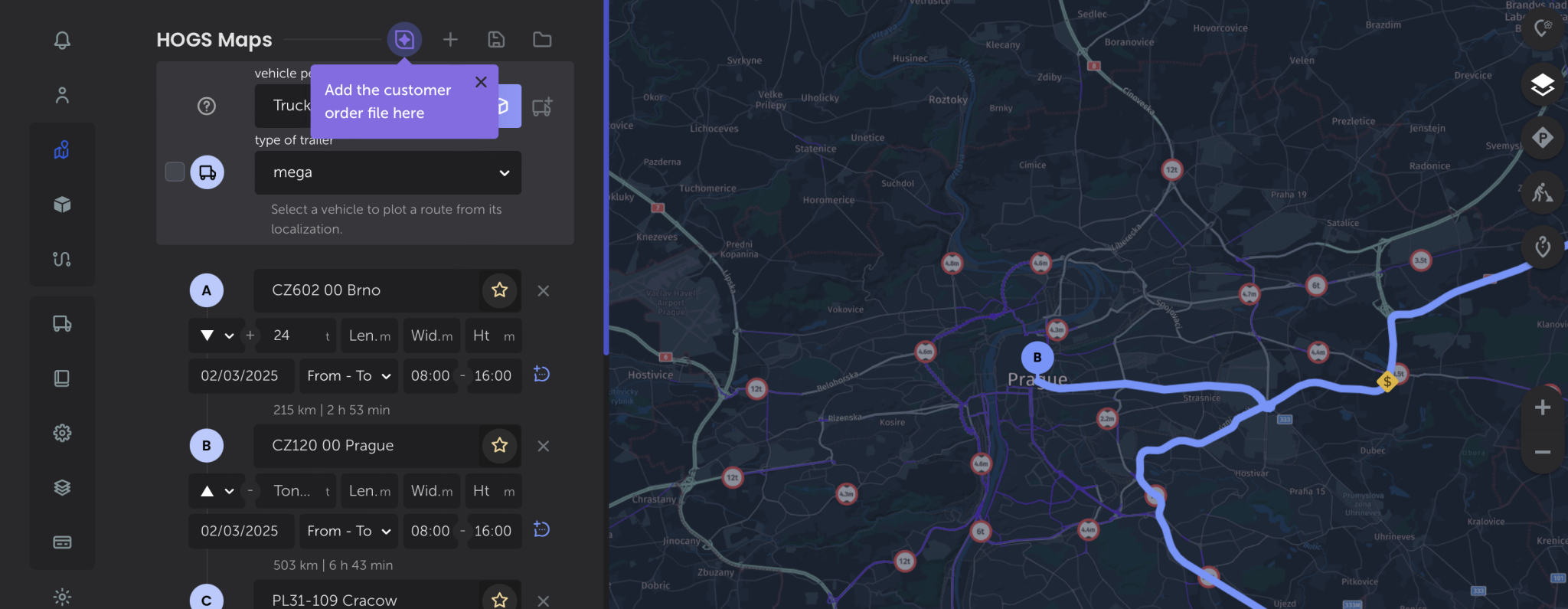The image size is (1568, 609).
Task: Zoom in the map with plus button
Action: coord(1542,408)
